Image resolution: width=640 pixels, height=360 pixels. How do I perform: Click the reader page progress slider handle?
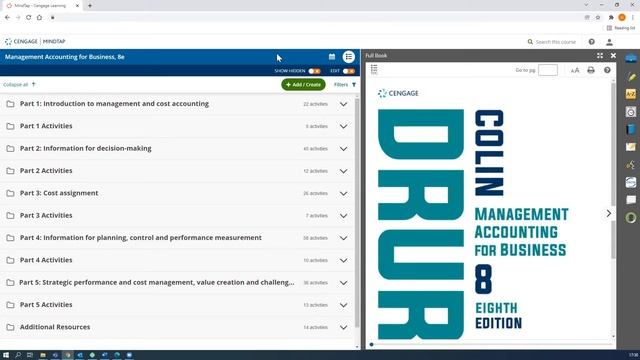click(371, 344)
